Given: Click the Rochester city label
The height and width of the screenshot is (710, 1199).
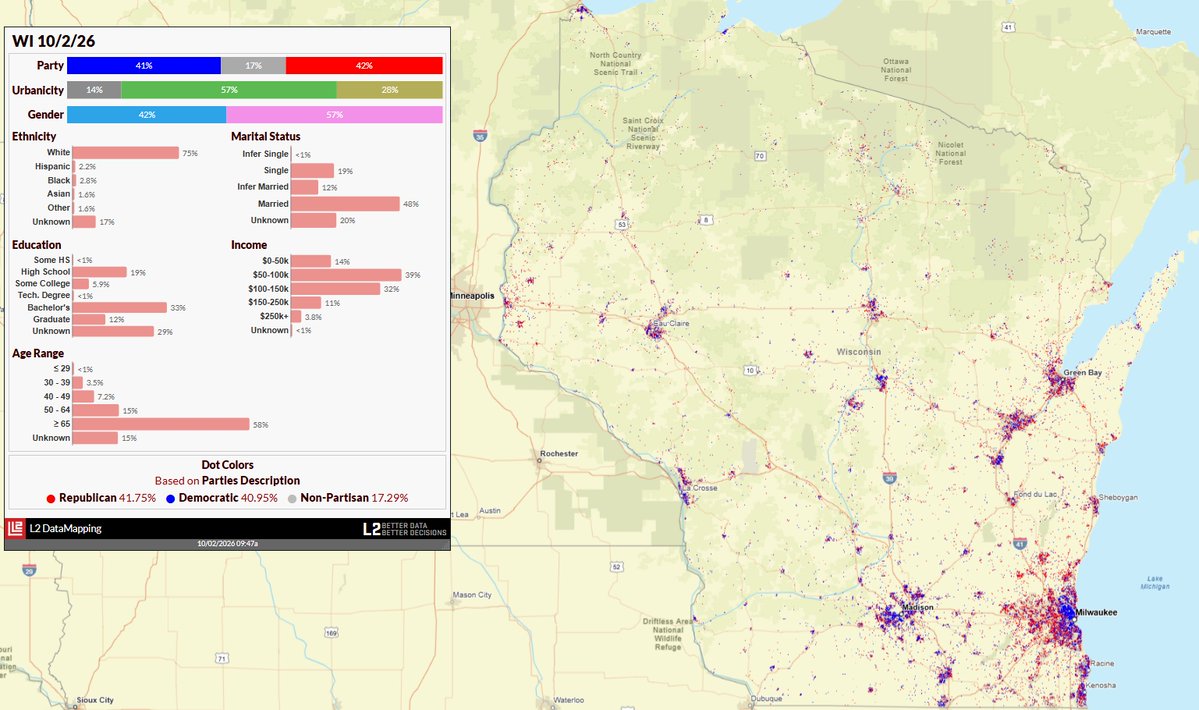Looking at the screenshot, I should 559,454.
